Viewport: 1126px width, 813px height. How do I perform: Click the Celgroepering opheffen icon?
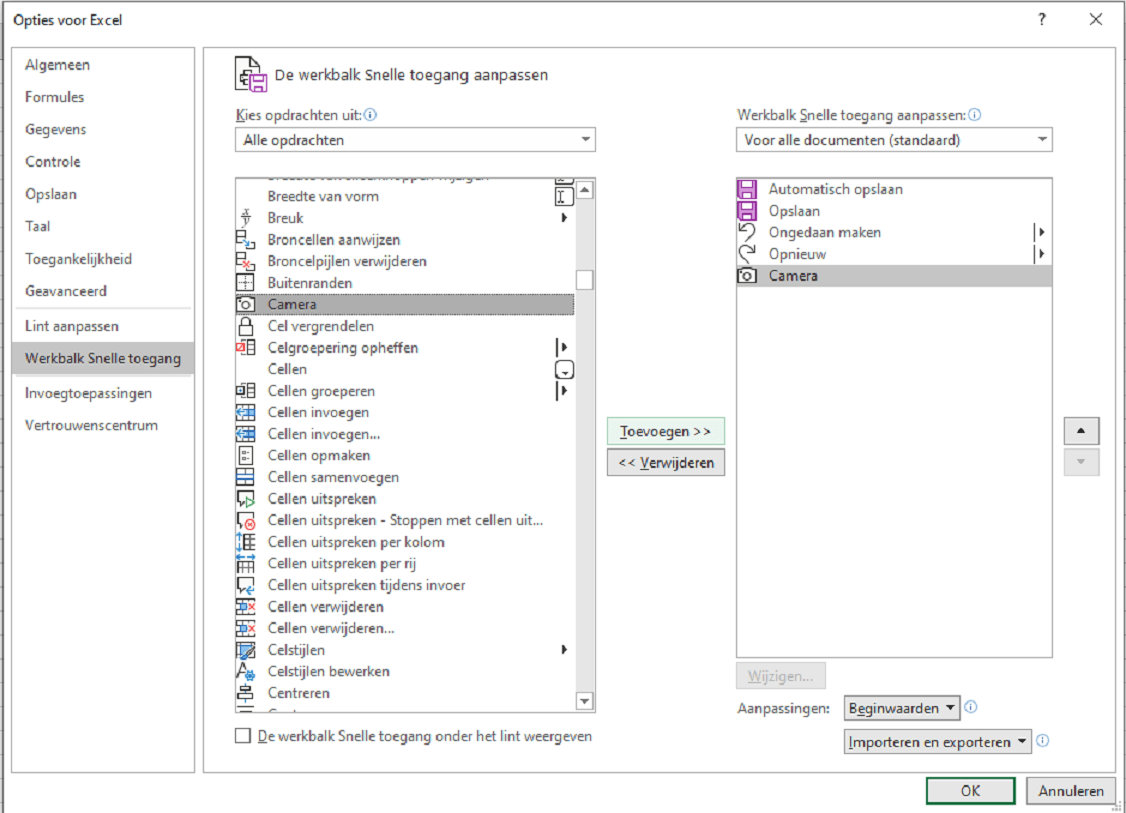pos(246,348)
